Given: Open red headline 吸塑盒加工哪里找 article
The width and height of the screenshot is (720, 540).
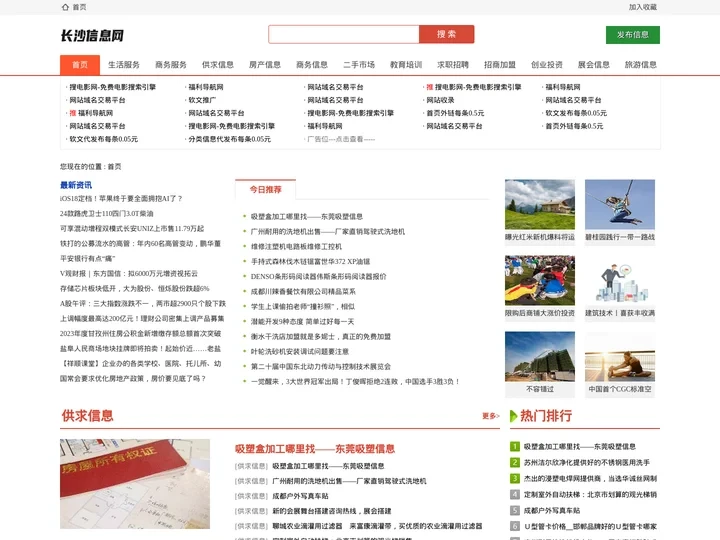Looking at the screenshot, I should (x=315, y=449).
